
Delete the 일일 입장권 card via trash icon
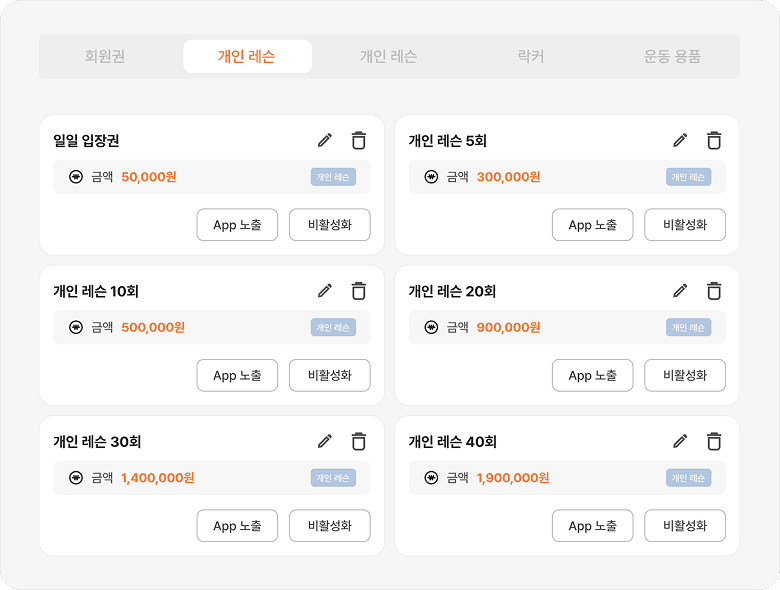click(359, 140)
